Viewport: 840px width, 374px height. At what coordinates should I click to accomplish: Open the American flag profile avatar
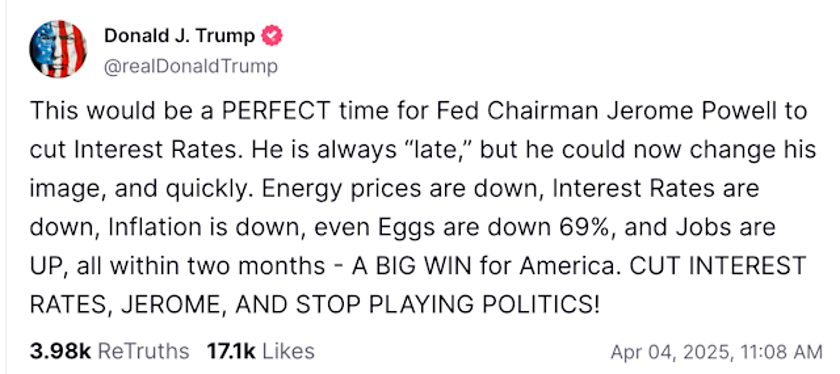coord(58,49)
